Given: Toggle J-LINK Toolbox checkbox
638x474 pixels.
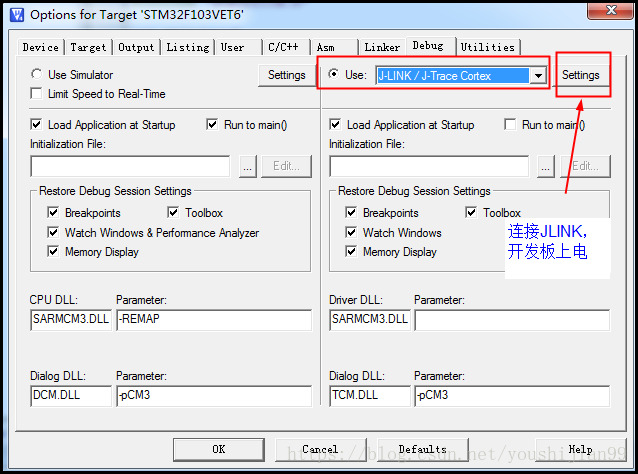Looking at the screenshot, I should (471, 212).
